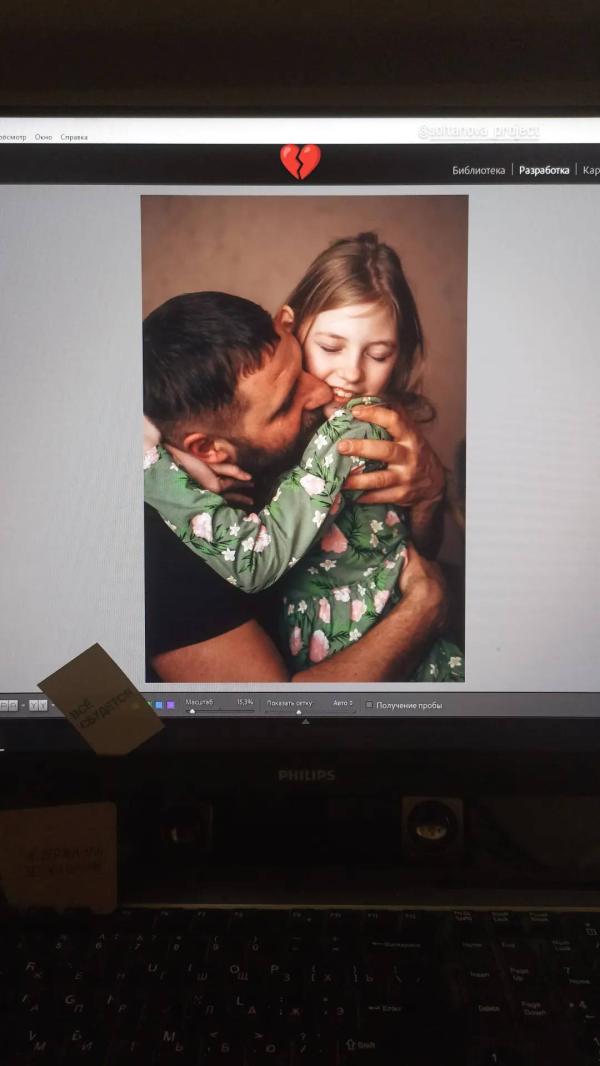The image size is (600, 1066).
Task: Open the Окно menu
Action: pyautogui.click(x=43, y=137)
